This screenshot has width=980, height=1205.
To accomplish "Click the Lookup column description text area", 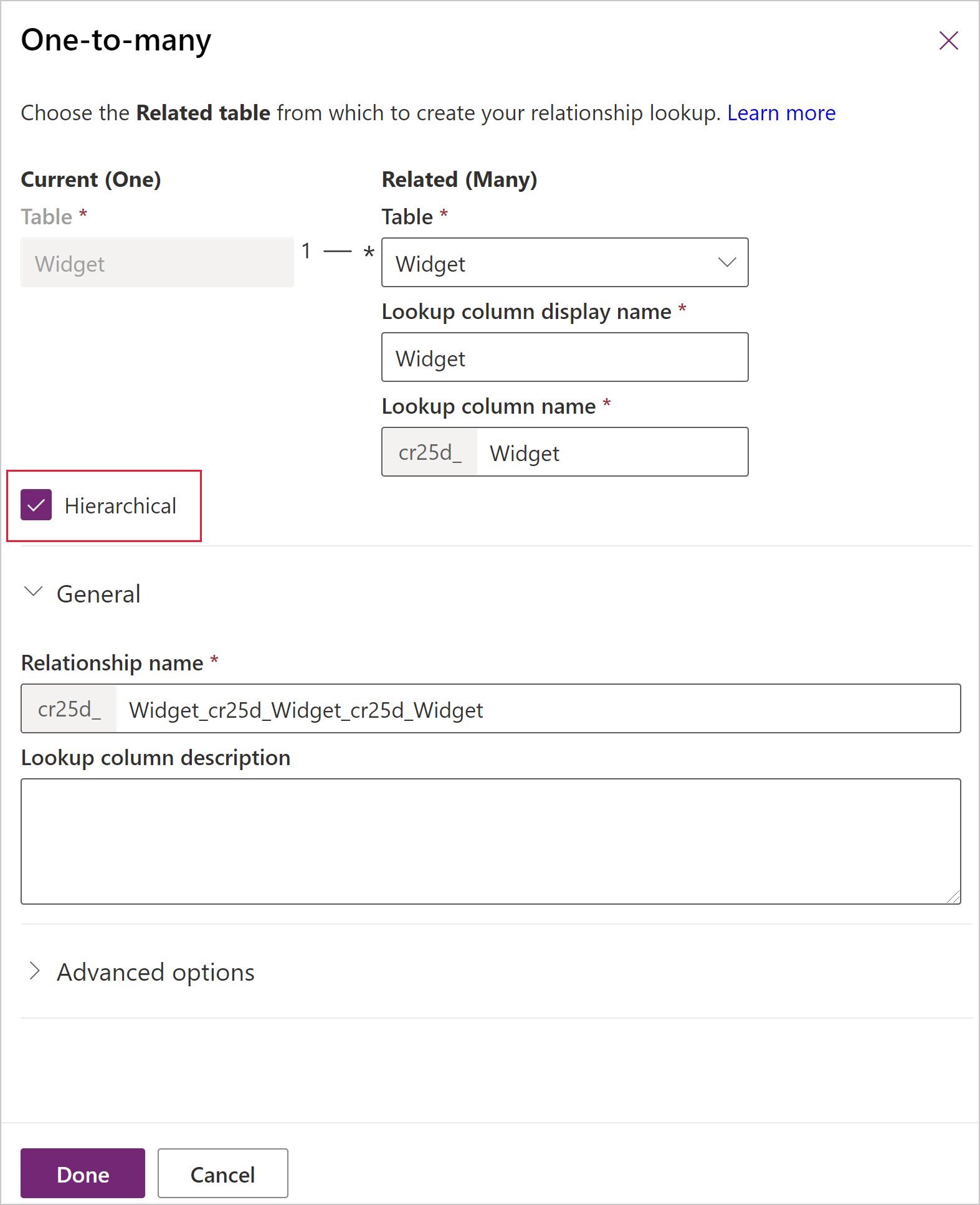I will pos(491,841).
